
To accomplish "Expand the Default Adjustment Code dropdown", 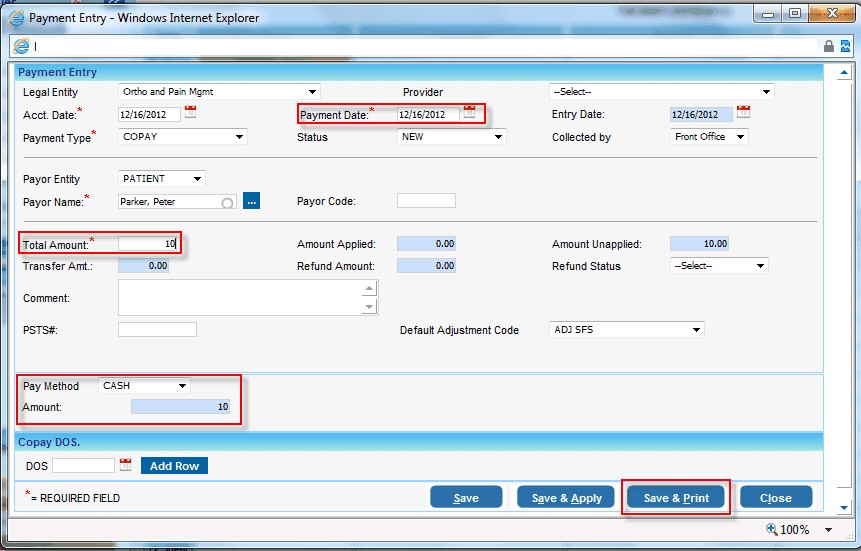I will 697,330.
